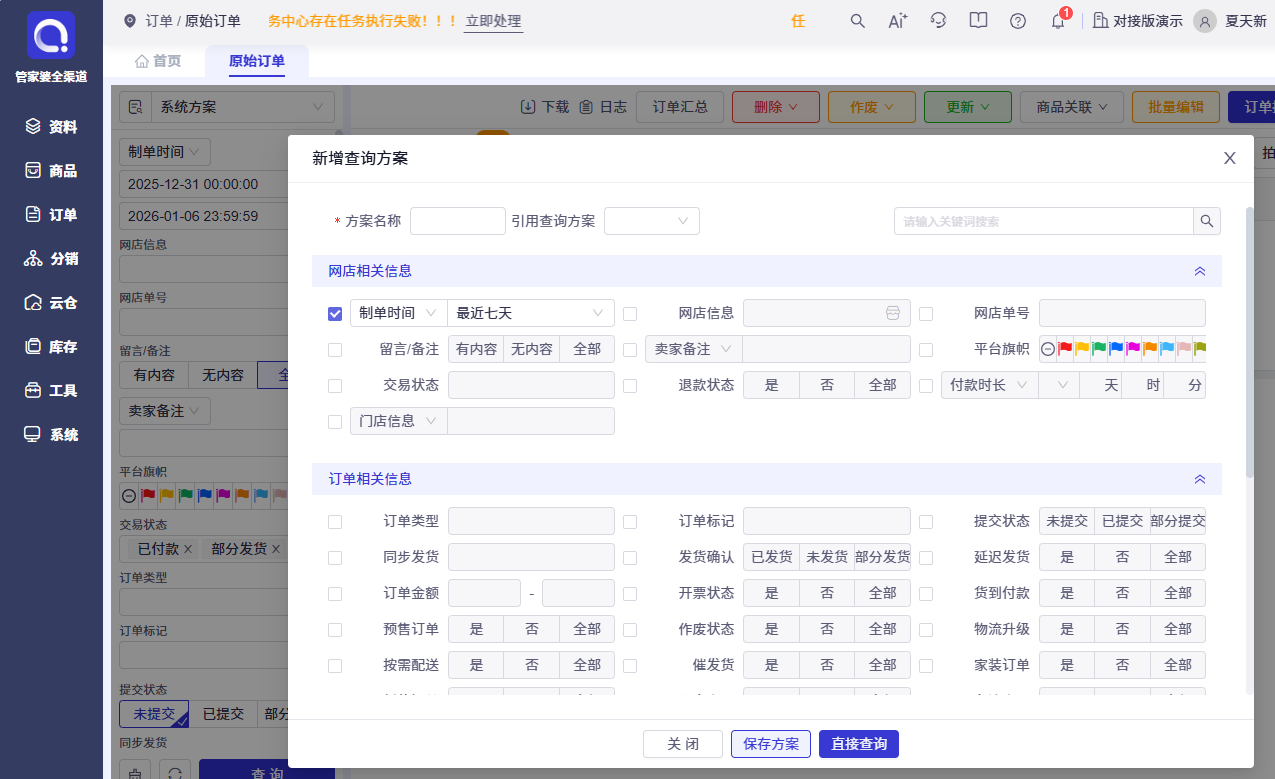This screenshot has width=1275, height=779.
Task: Click the 下载 download icon
Action: tap(528, 107)
